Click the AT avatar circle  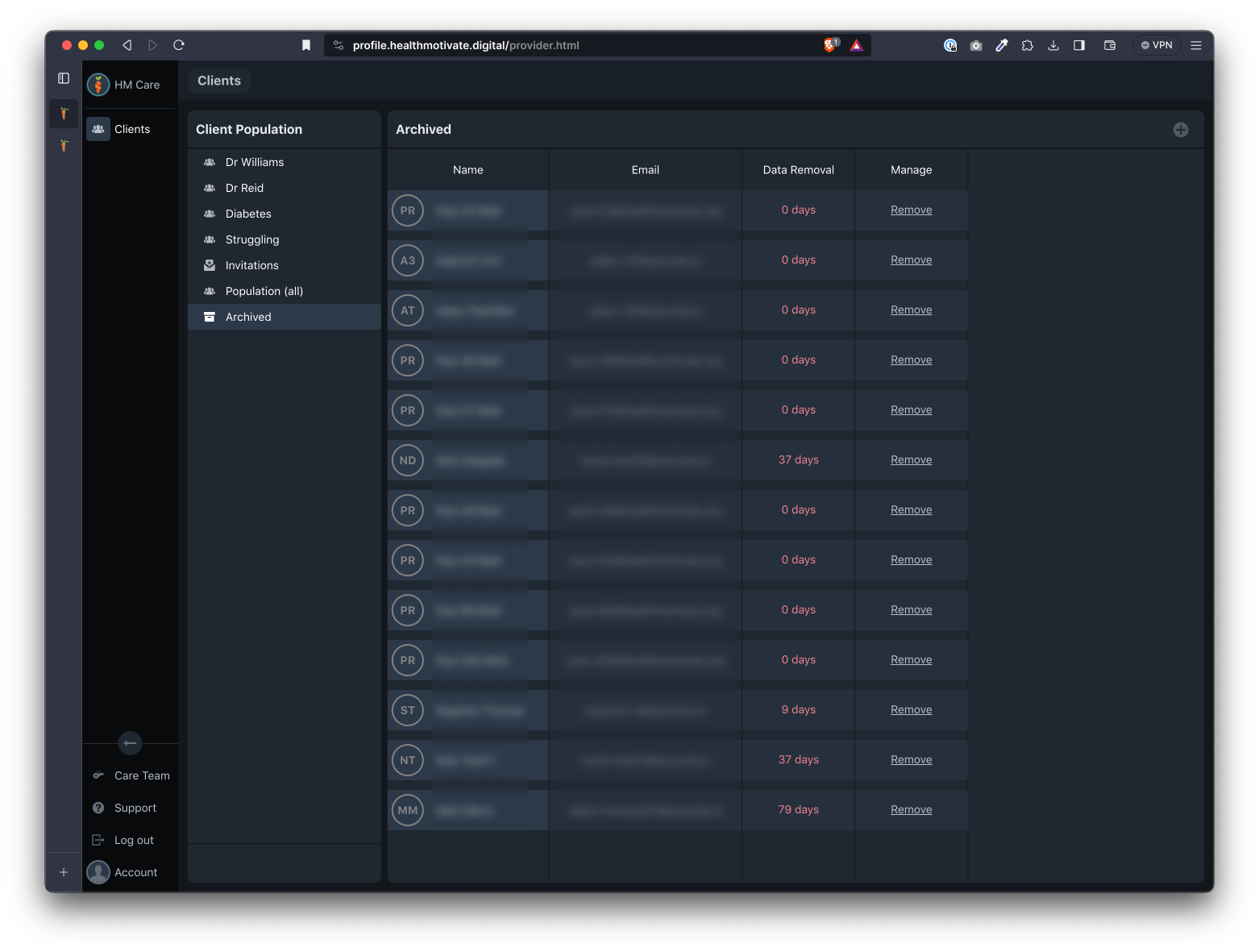[408, 310]
